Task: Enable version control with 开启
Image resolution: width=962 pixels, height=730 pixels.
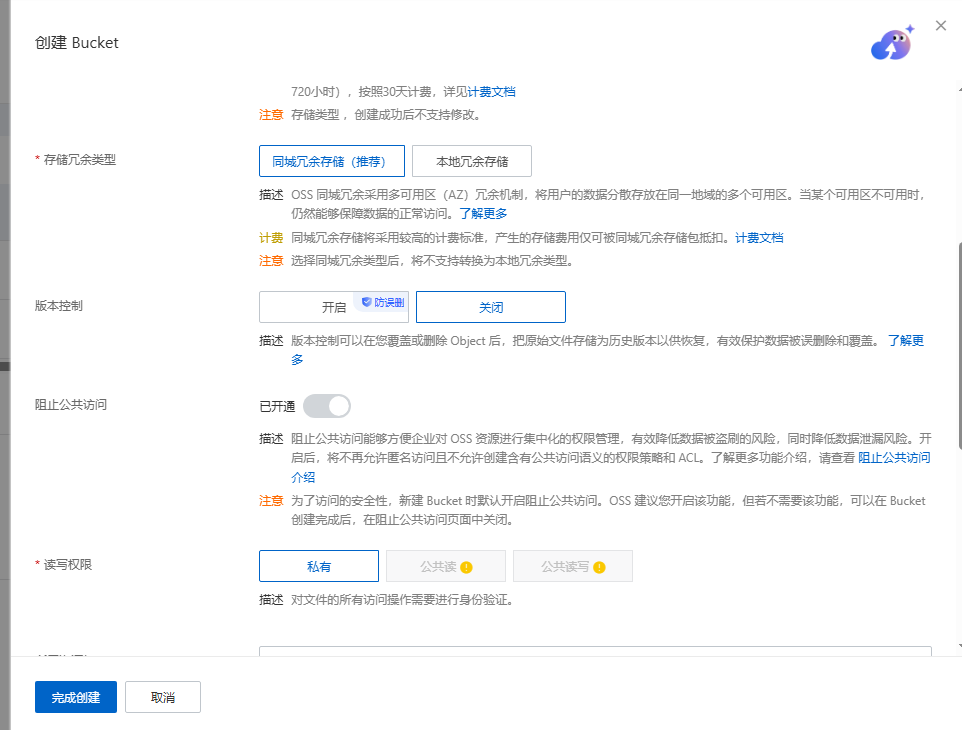Action: [x=334, y=307]
